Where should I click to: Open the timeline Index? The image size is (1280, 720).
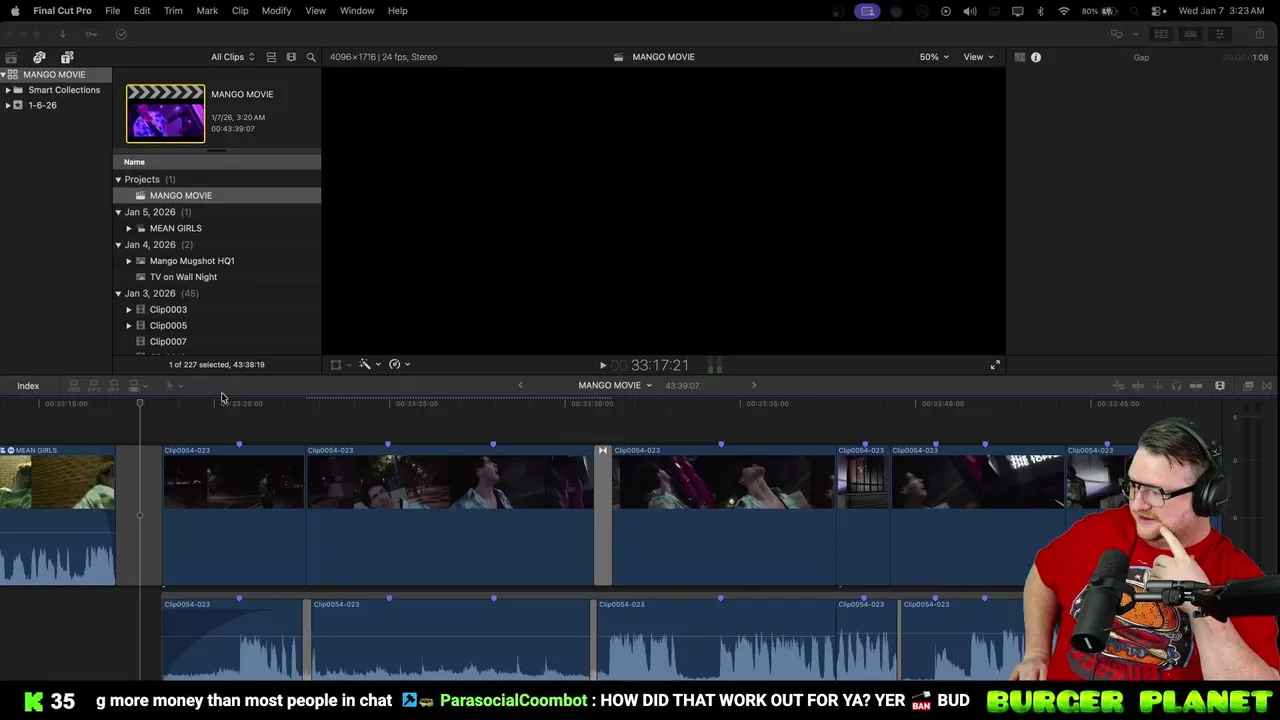[x=28, y=386]
